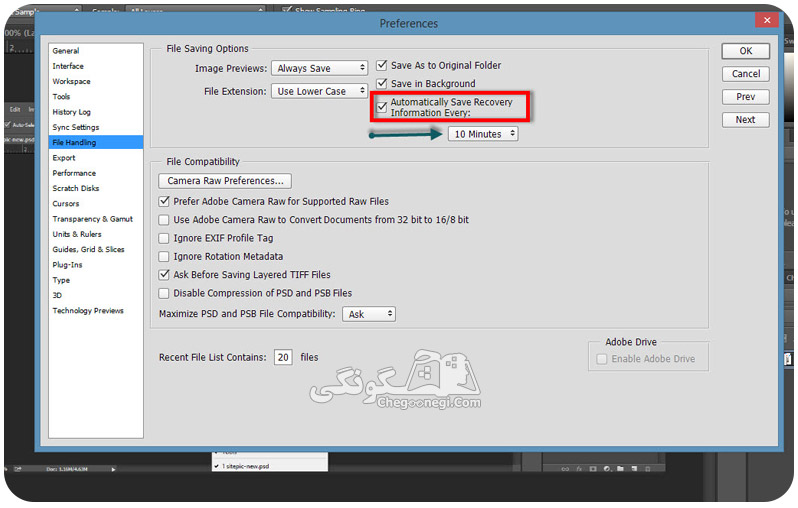Click the Recent File List count field
The height and width of the screenshot is (508, 798).
pyautogui.click(x=283, y=357)
